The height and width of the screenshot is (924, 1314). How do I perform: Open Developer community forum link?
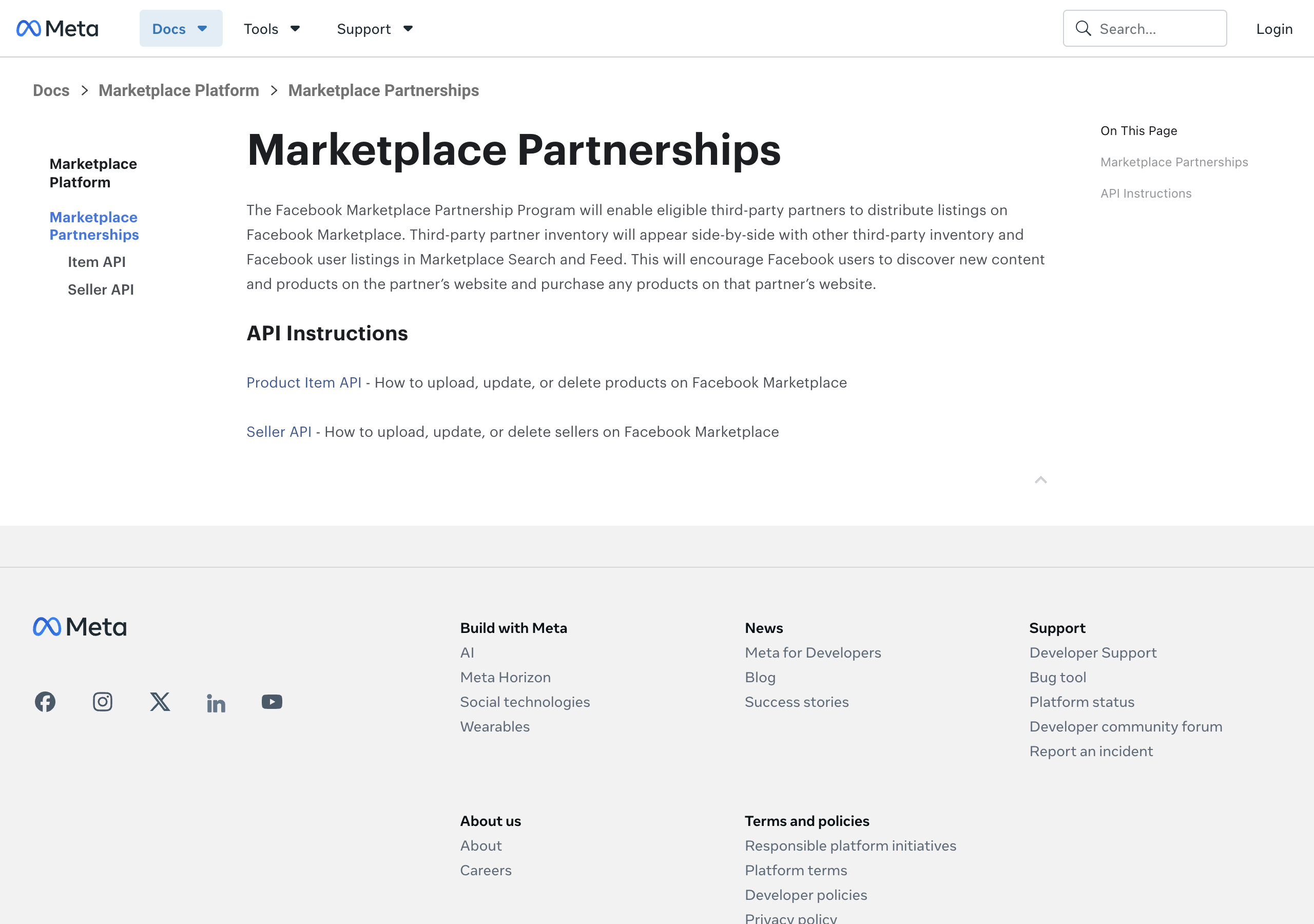[1126, 726]
